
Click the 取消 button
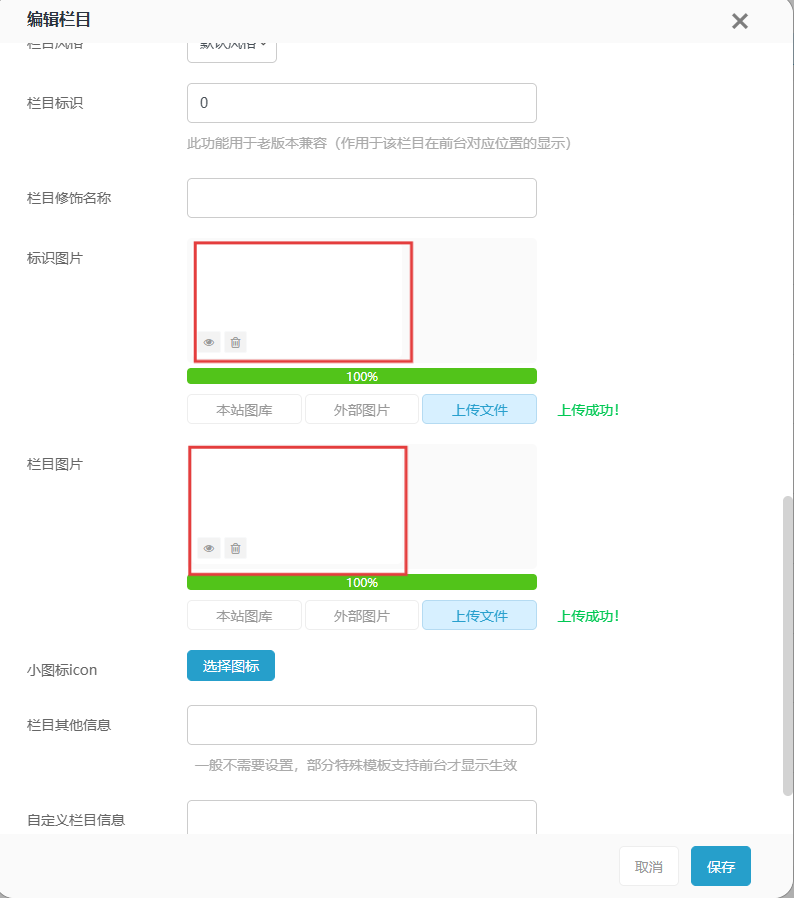(649, 866)
